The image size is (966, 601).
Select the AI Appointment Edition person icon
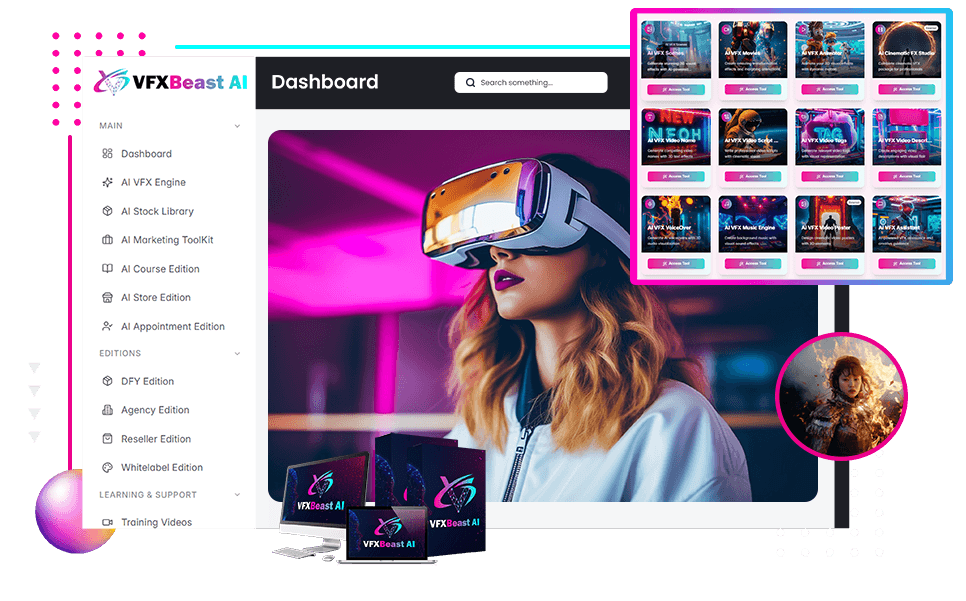[108, 326]
